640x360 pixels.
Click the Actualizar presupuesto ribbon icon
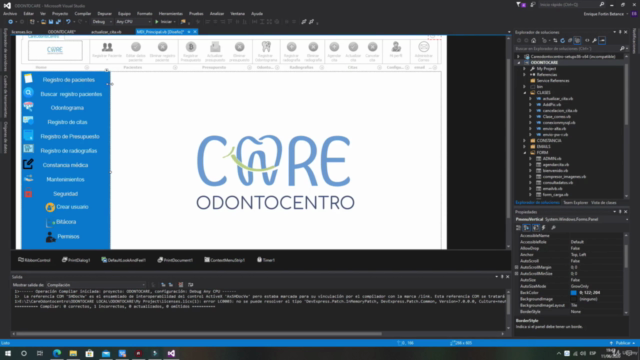click(x=215, y=47)
